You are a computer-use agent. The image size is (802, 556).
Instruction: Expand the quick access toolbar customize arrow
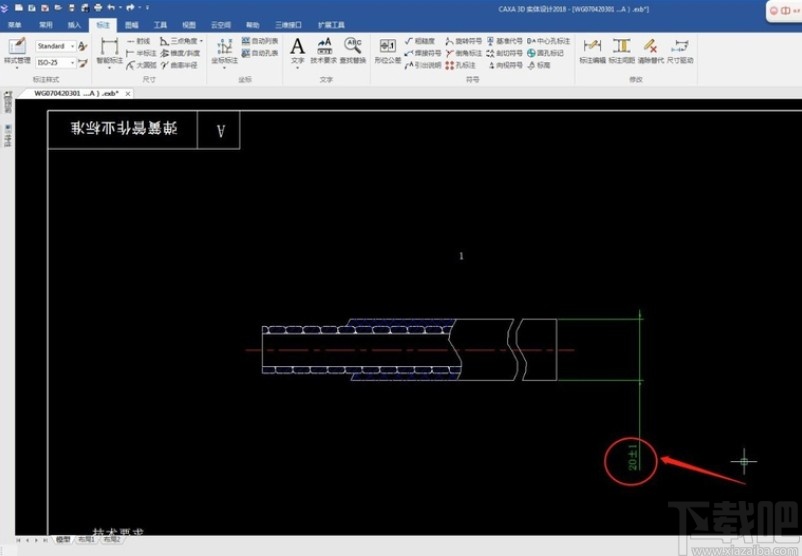[x=147, y=8]
